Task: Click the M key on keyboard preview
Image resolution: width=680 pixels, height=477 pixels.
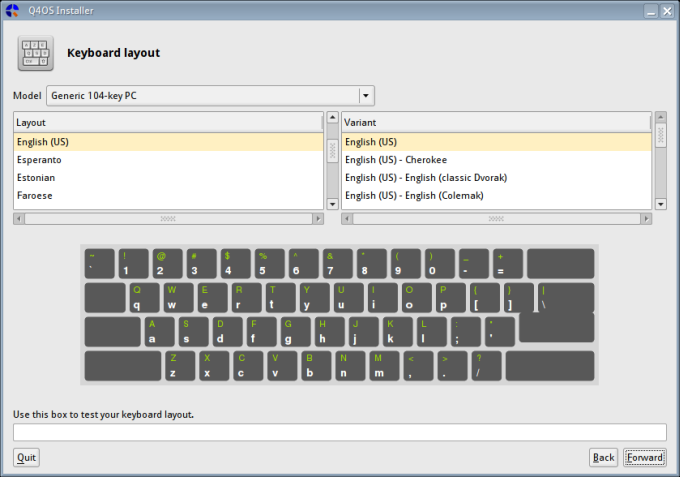Action: click(385, 366)
